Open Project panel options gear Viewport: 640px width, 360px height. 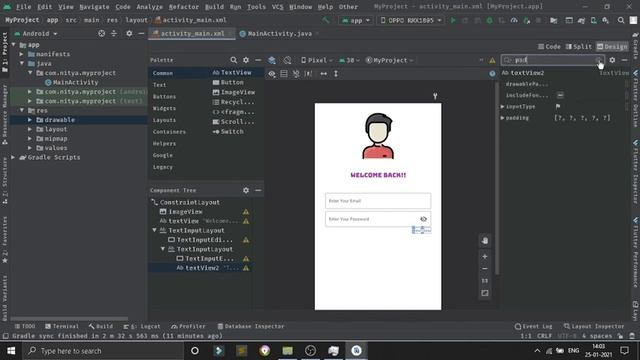click(129, 33)
